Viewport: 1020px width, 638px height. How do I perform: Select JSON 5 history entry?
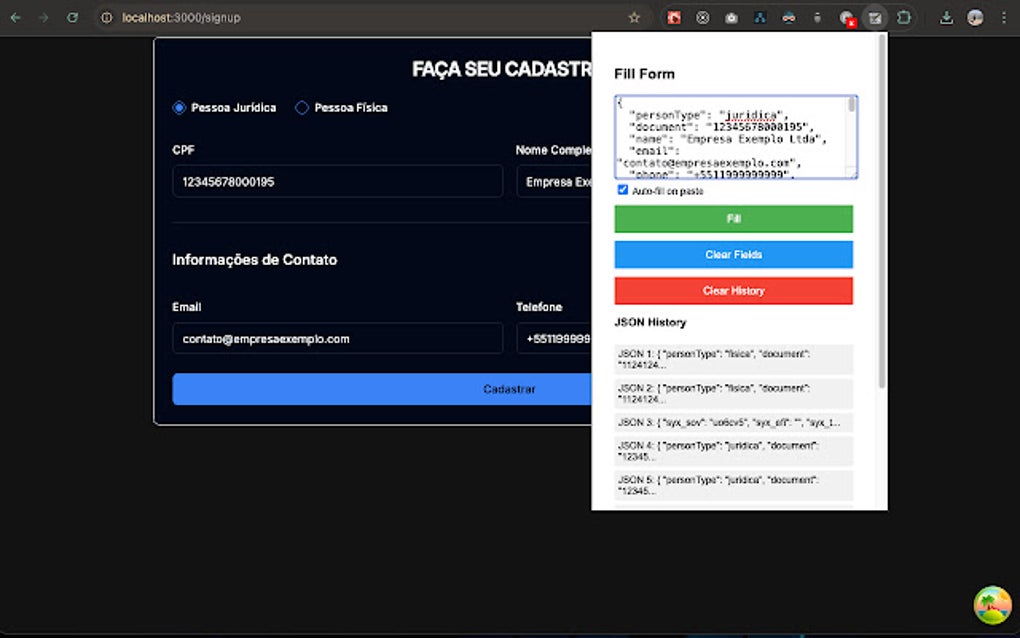click(733, 485)
